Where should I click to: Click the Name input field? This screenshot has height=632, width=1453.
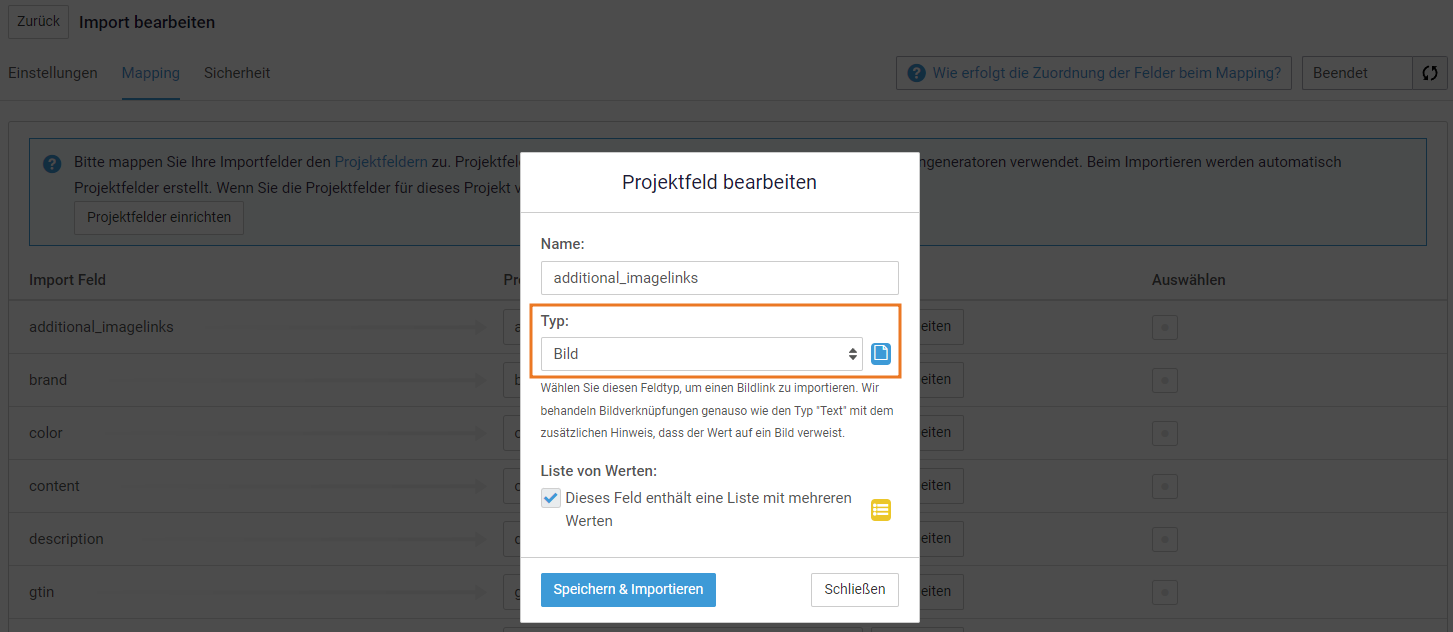click(x=720, y=278)
